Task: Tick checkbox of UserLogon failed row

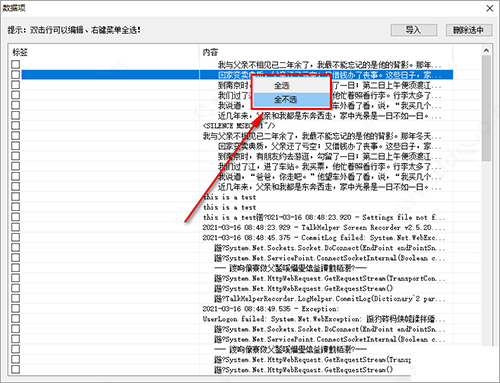Action: coord(15,319)
